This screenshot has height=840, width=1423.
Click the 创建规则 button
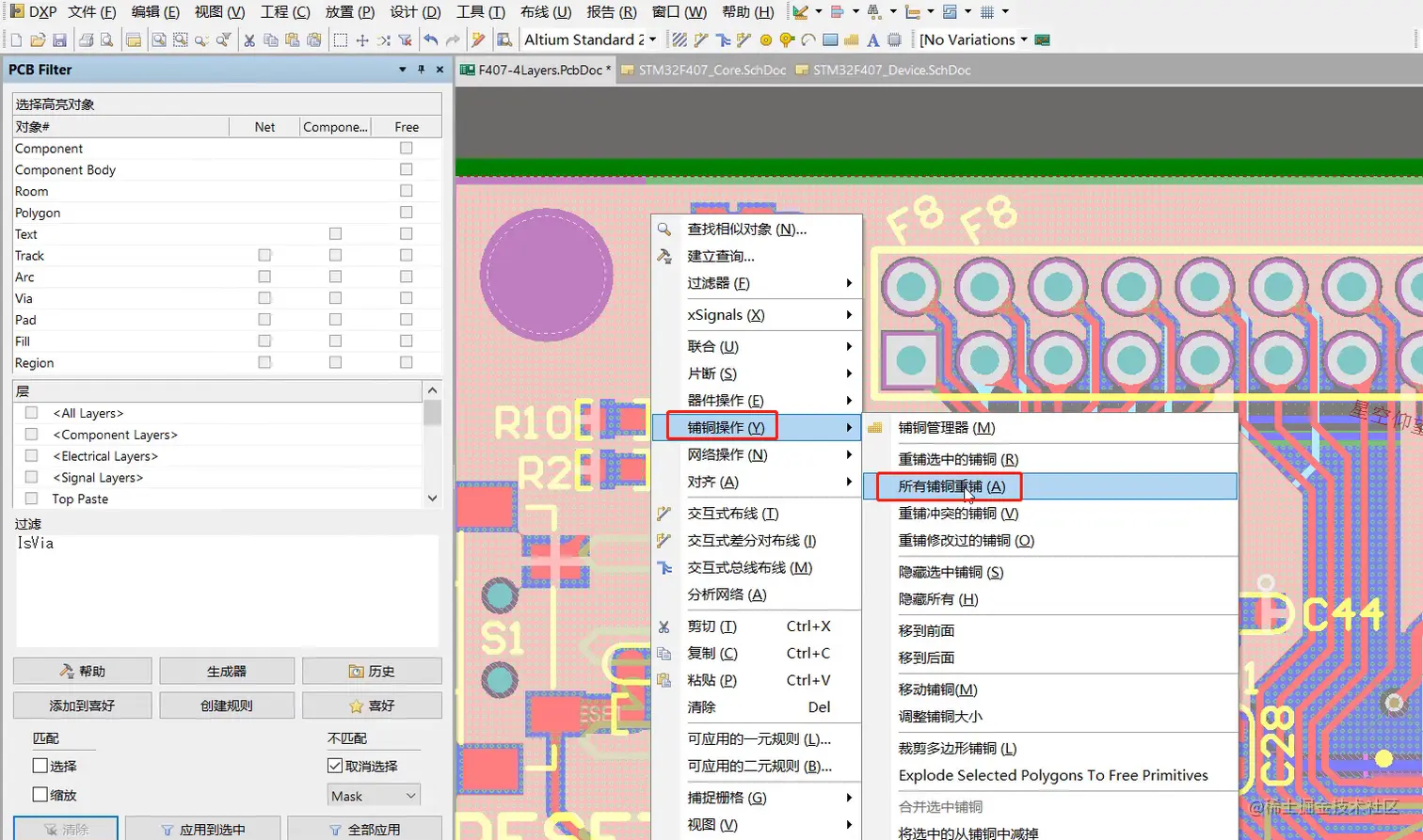click(x=227, y=705)
